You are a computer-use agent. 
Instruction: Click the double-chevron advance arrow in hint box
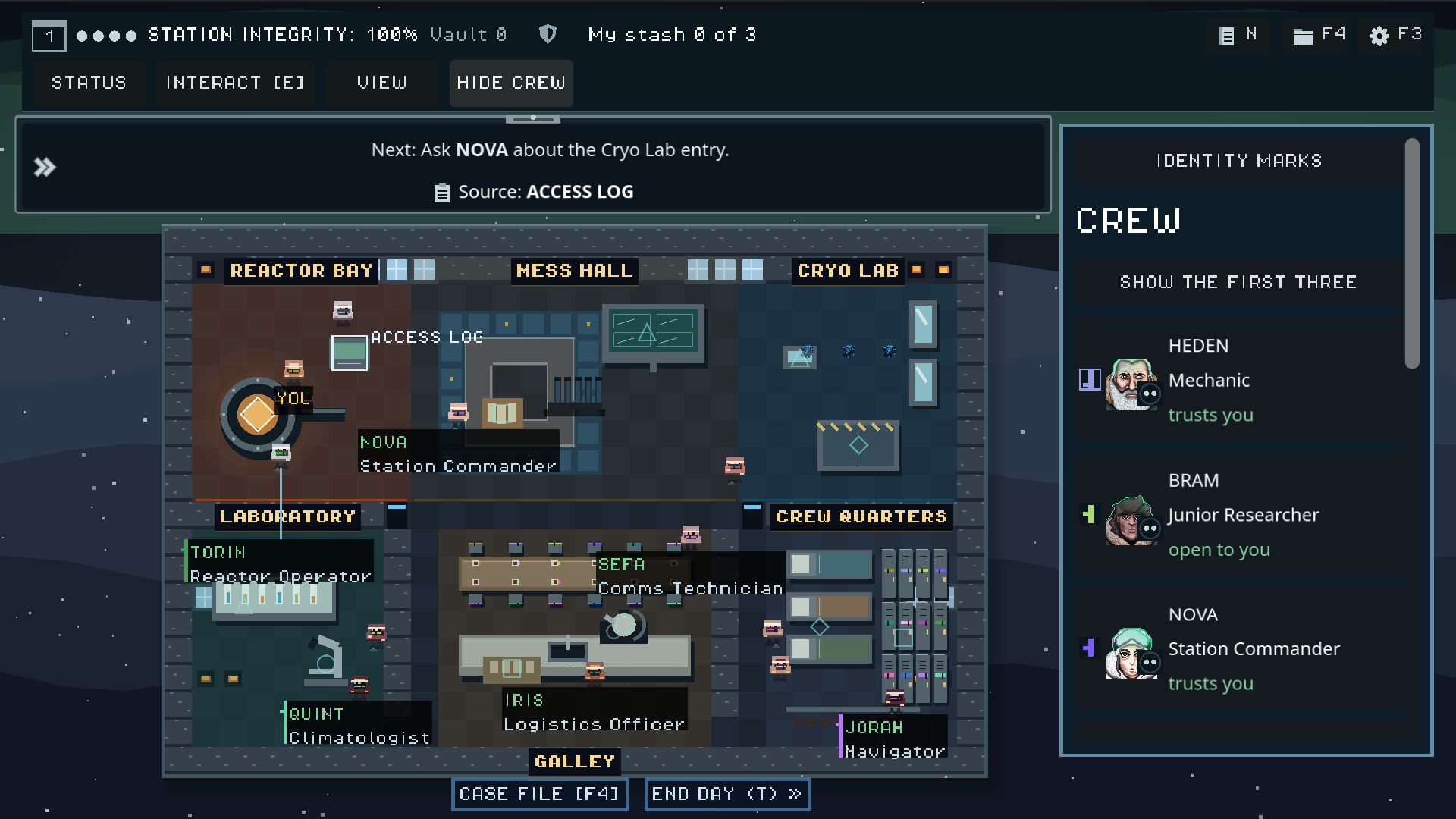(45, 167)
